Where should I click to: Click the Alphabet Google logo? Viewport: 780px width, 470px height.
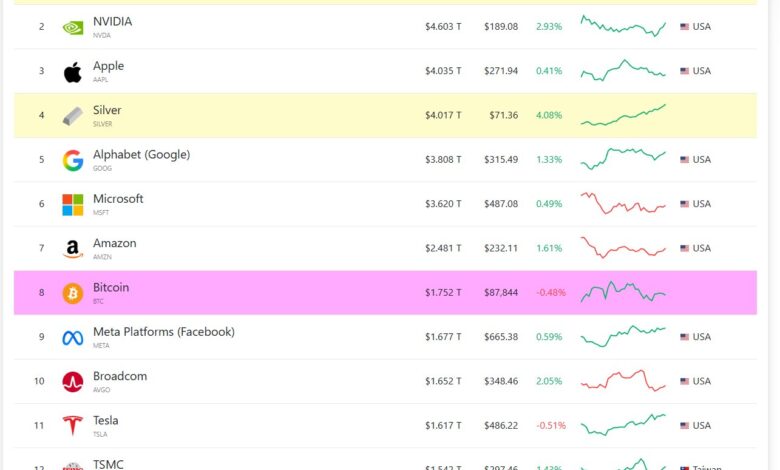[x=72, y=160]
